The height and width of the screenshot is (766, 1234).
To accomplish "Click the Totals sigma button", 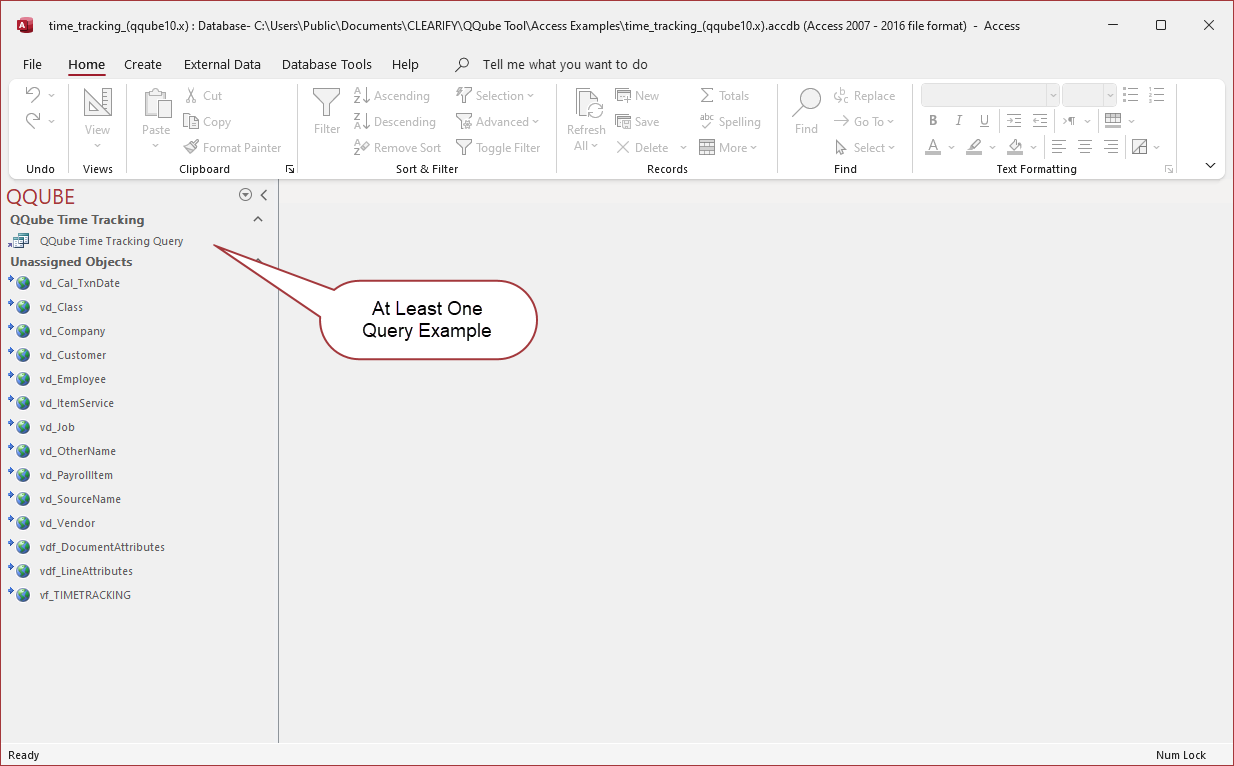I will pyautogui.click(x=724, y=96).
